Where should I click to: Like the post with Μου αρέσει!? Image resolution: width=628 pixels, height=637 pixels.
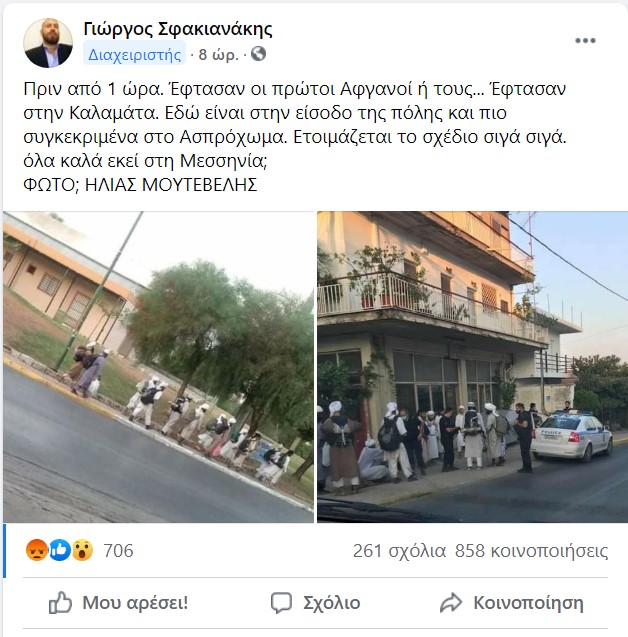[x=118, y=602]
